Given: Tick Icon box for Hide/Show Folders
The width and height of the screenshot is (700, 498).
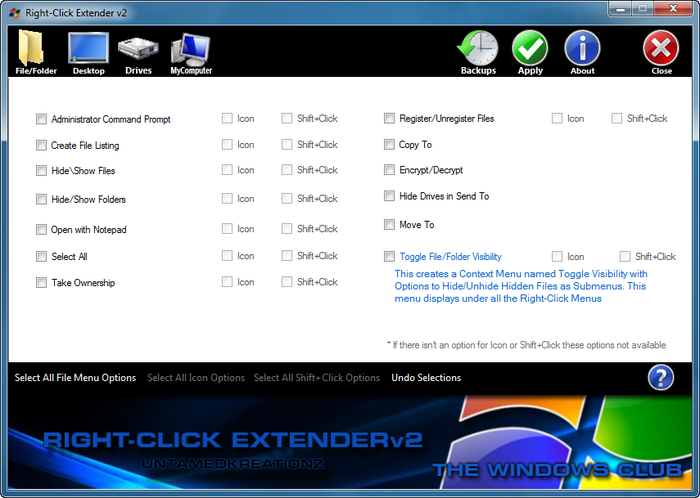Looking at the screenshot, I should pyautogui.click(x=227, y=199).
